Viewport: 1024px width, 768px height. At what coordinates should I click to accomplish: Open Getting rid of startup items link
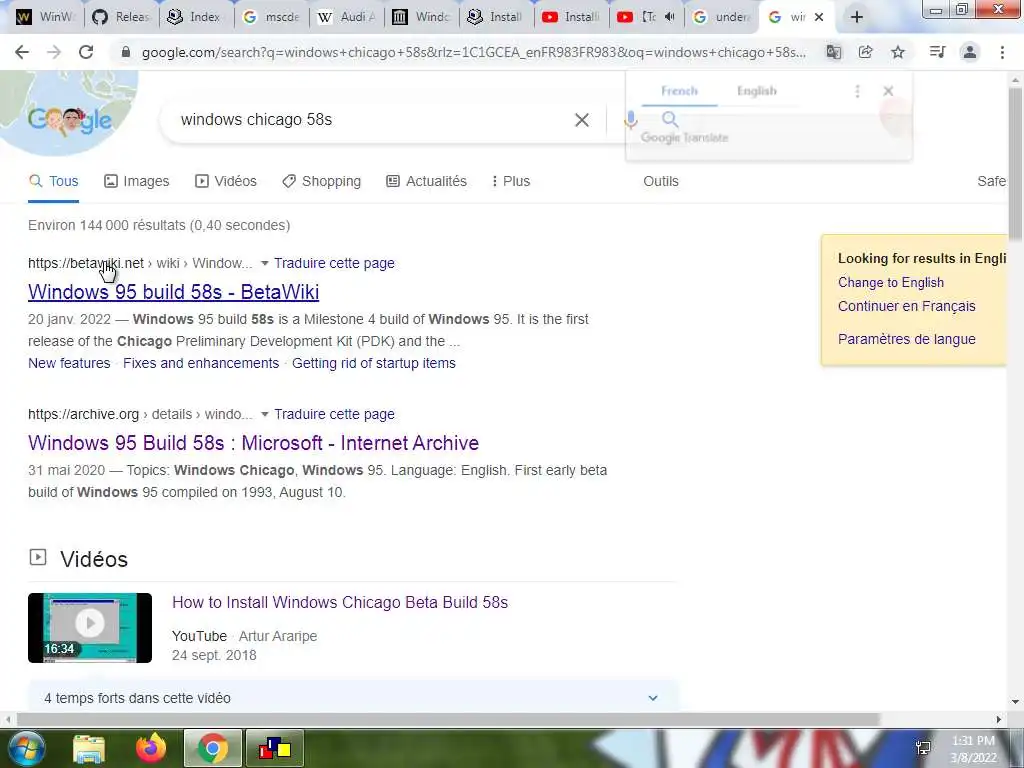pos(374,363)
